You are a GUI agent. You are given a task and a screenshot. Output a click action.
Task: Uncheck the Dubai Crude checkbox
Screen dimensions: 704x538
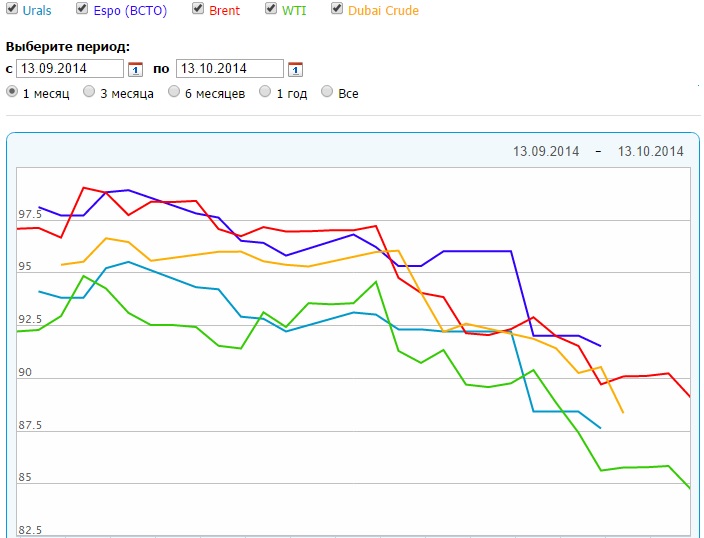click(337, 8)
